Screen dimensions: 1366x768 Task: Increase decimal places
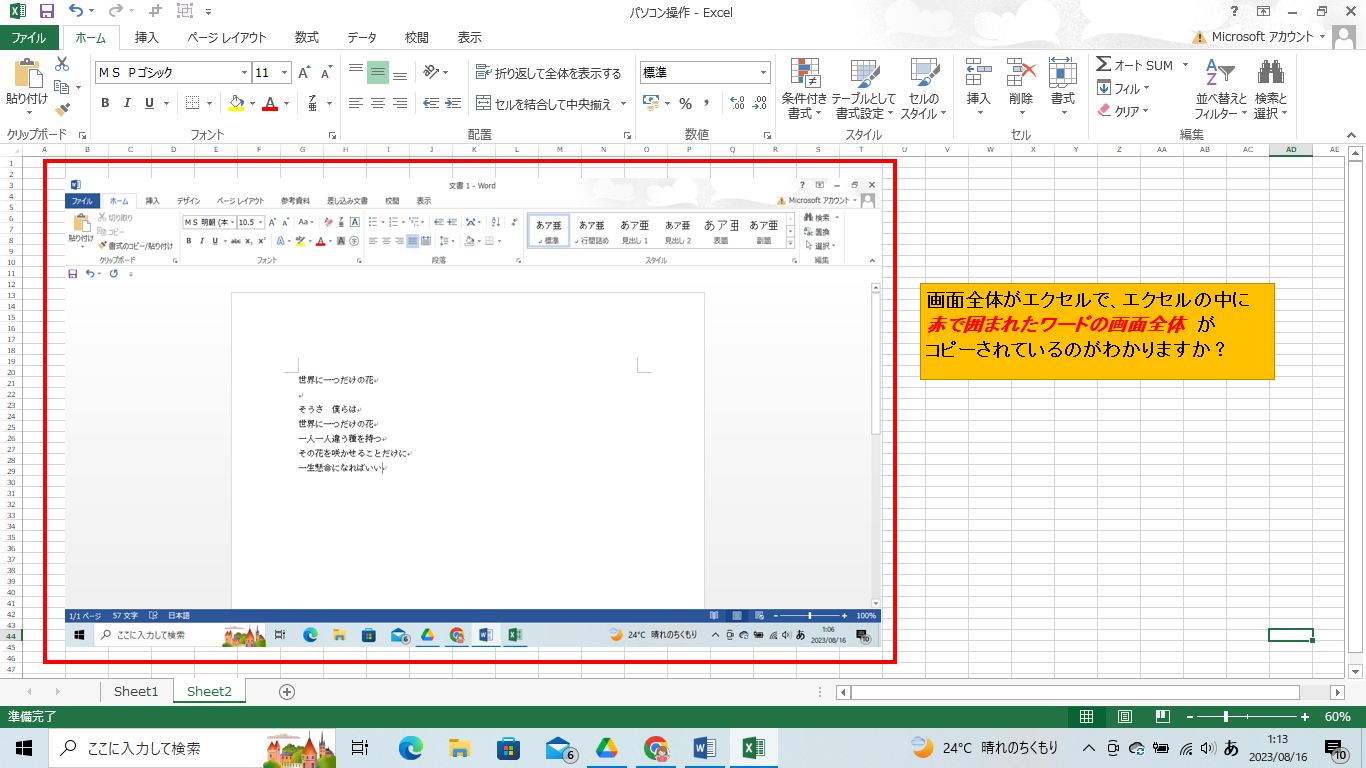pyautogui.click(x=738, y=103)
